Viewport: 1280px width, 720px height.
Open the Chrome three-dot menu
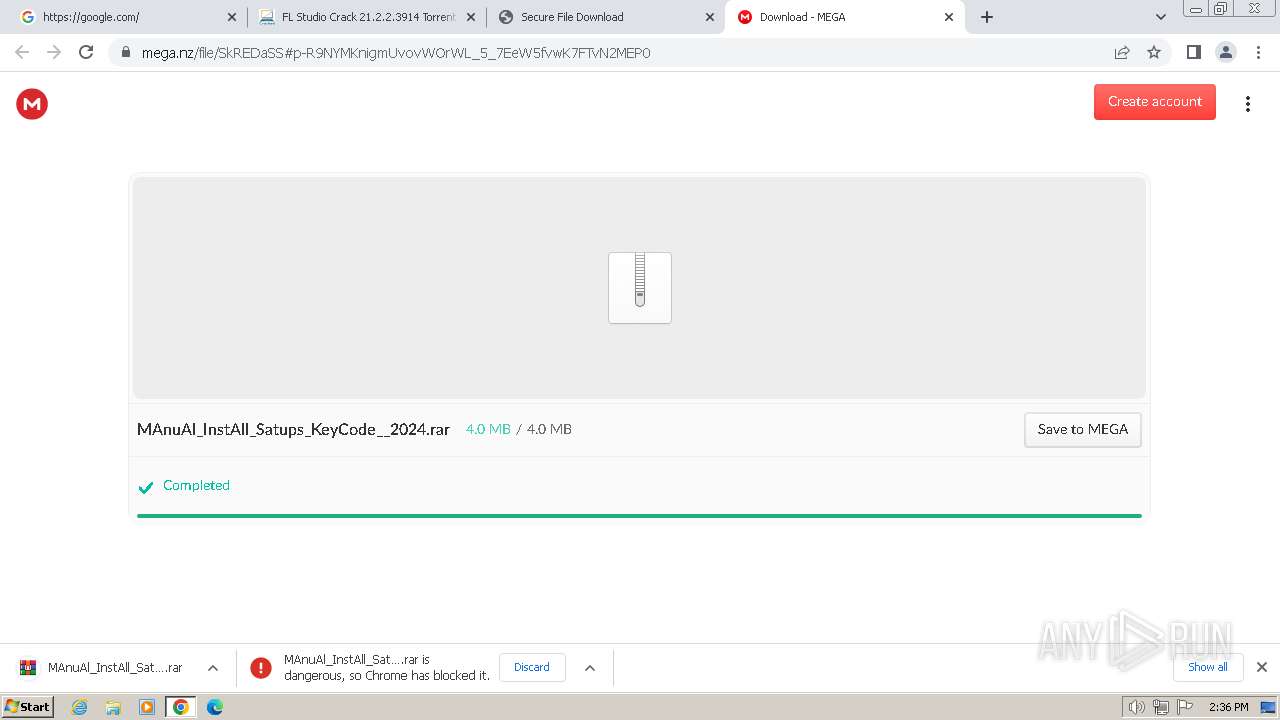(1258, 52)
